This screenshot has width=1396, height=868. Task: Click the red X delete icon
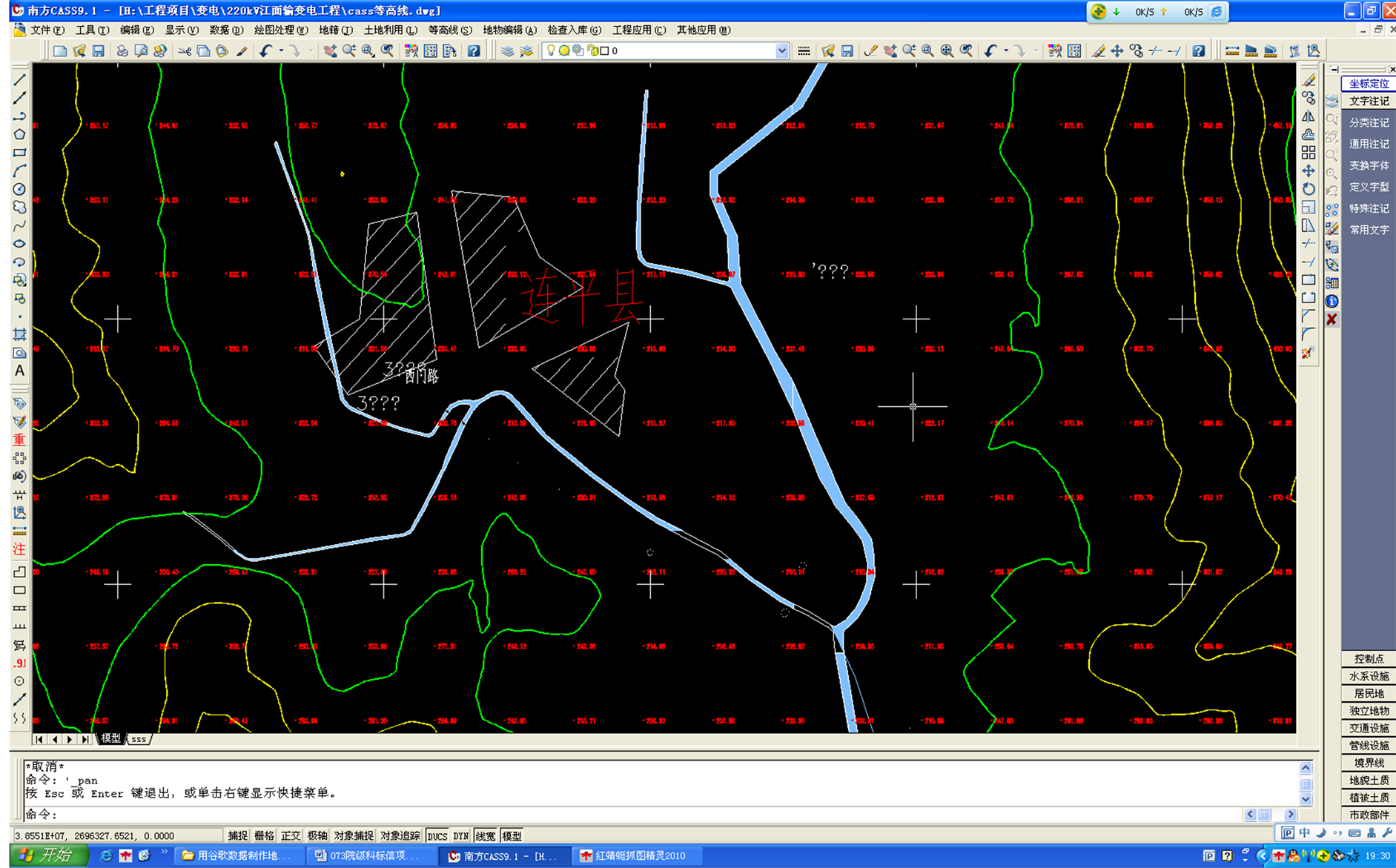point(1332,319)
